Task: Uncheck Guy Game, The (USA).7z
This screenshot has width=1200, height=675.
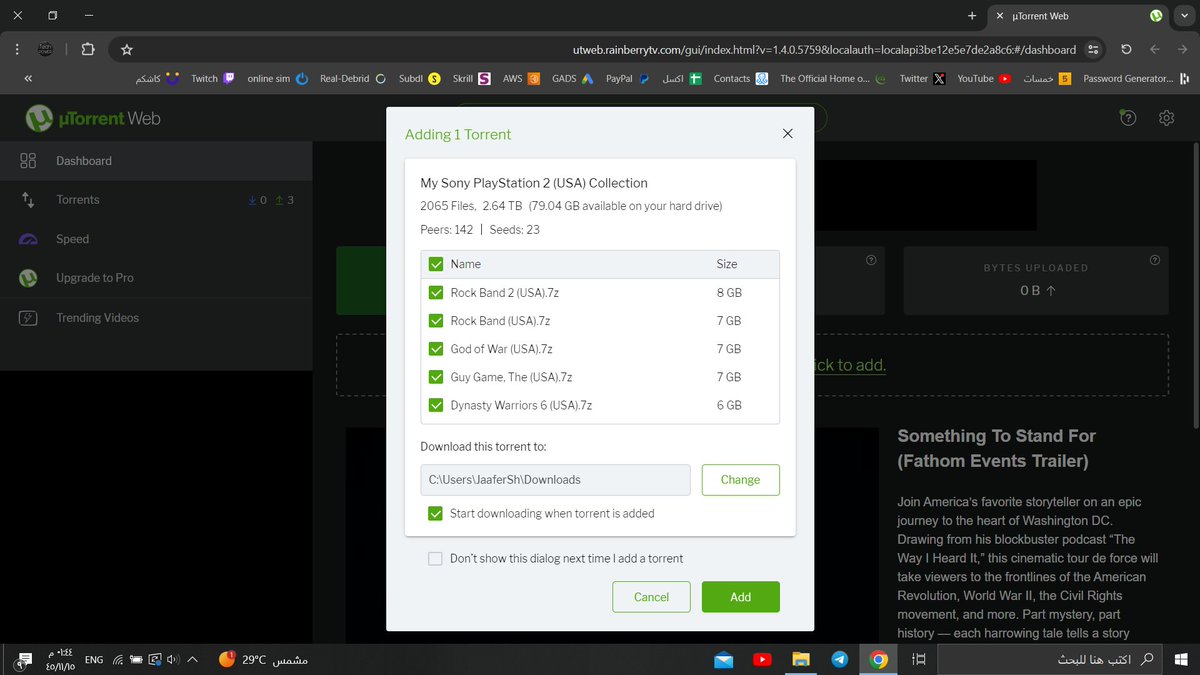Action: click(x=436, y=377)
